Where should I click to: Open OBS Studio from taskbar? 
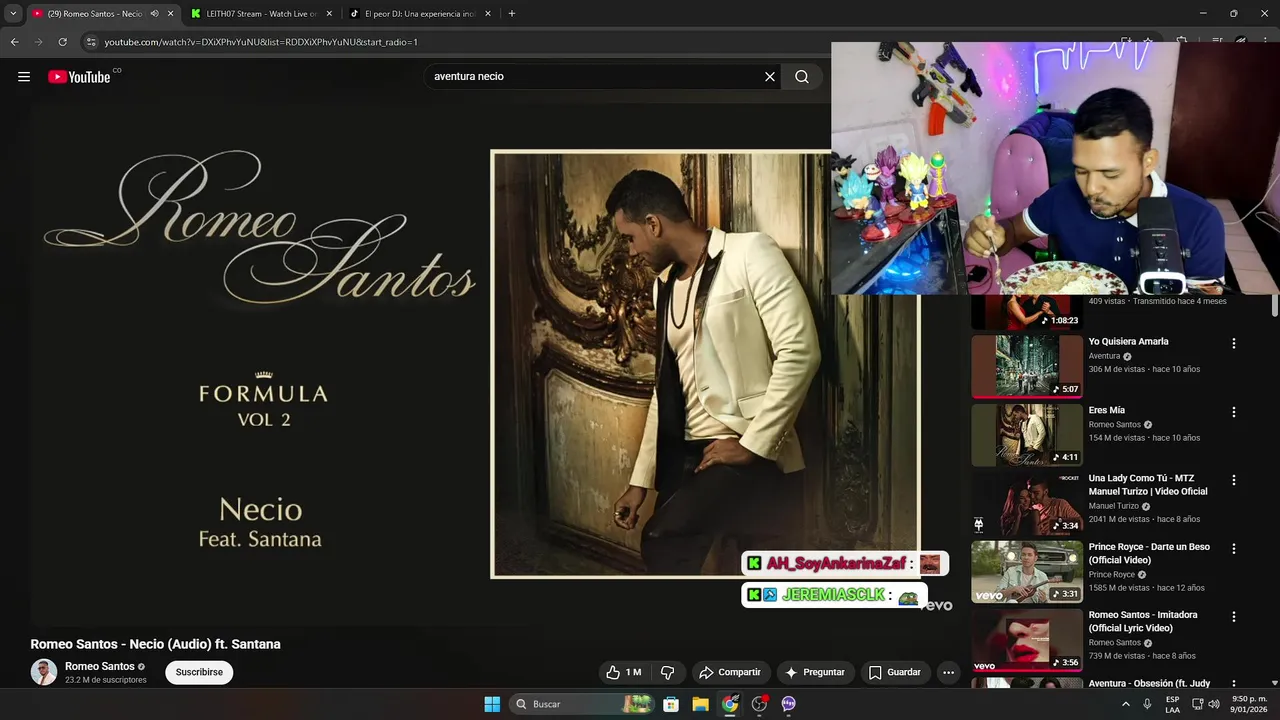point(759,704)
